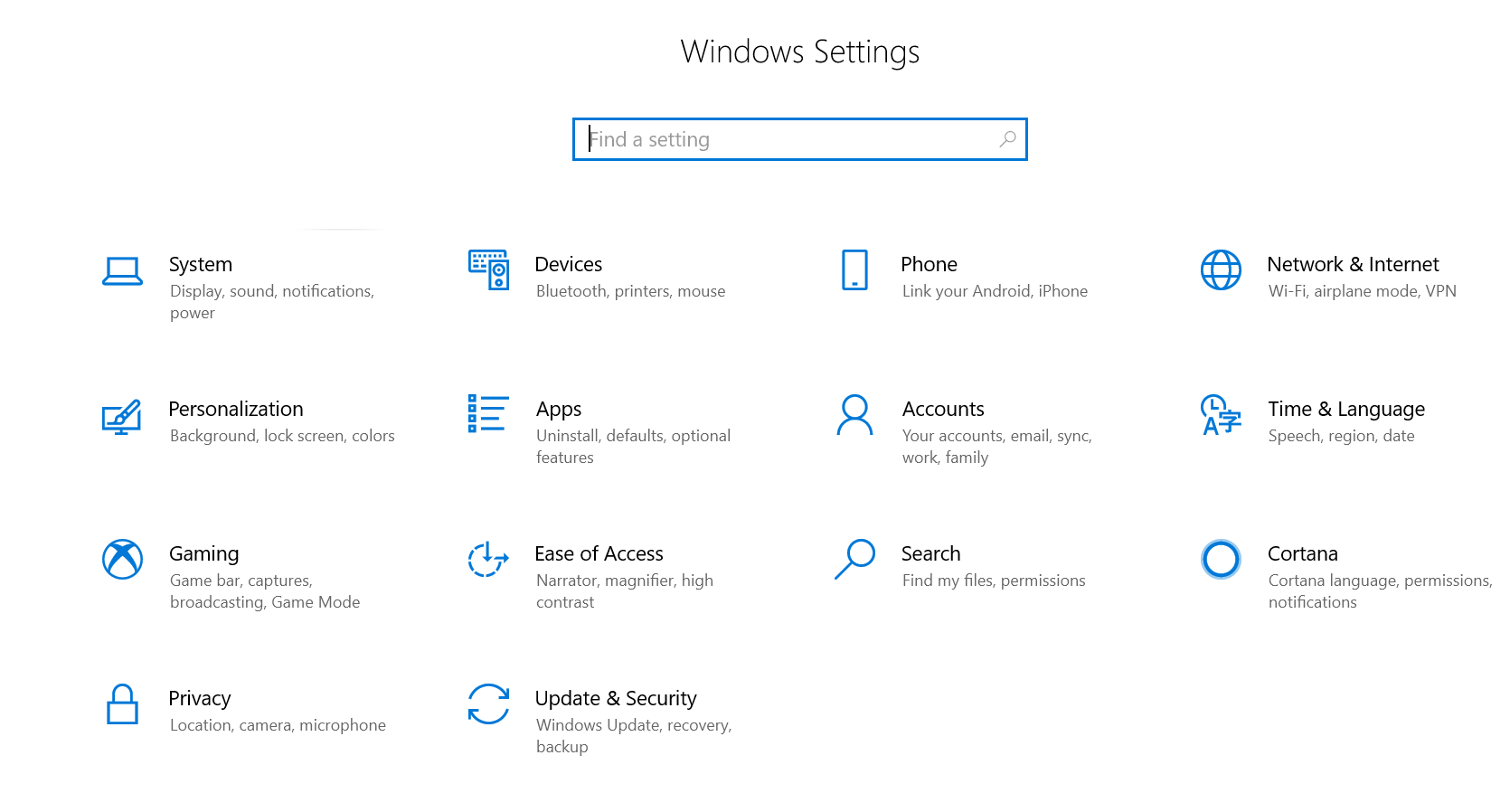Click the Gaming Xbox icon

(x=122, y=559)
